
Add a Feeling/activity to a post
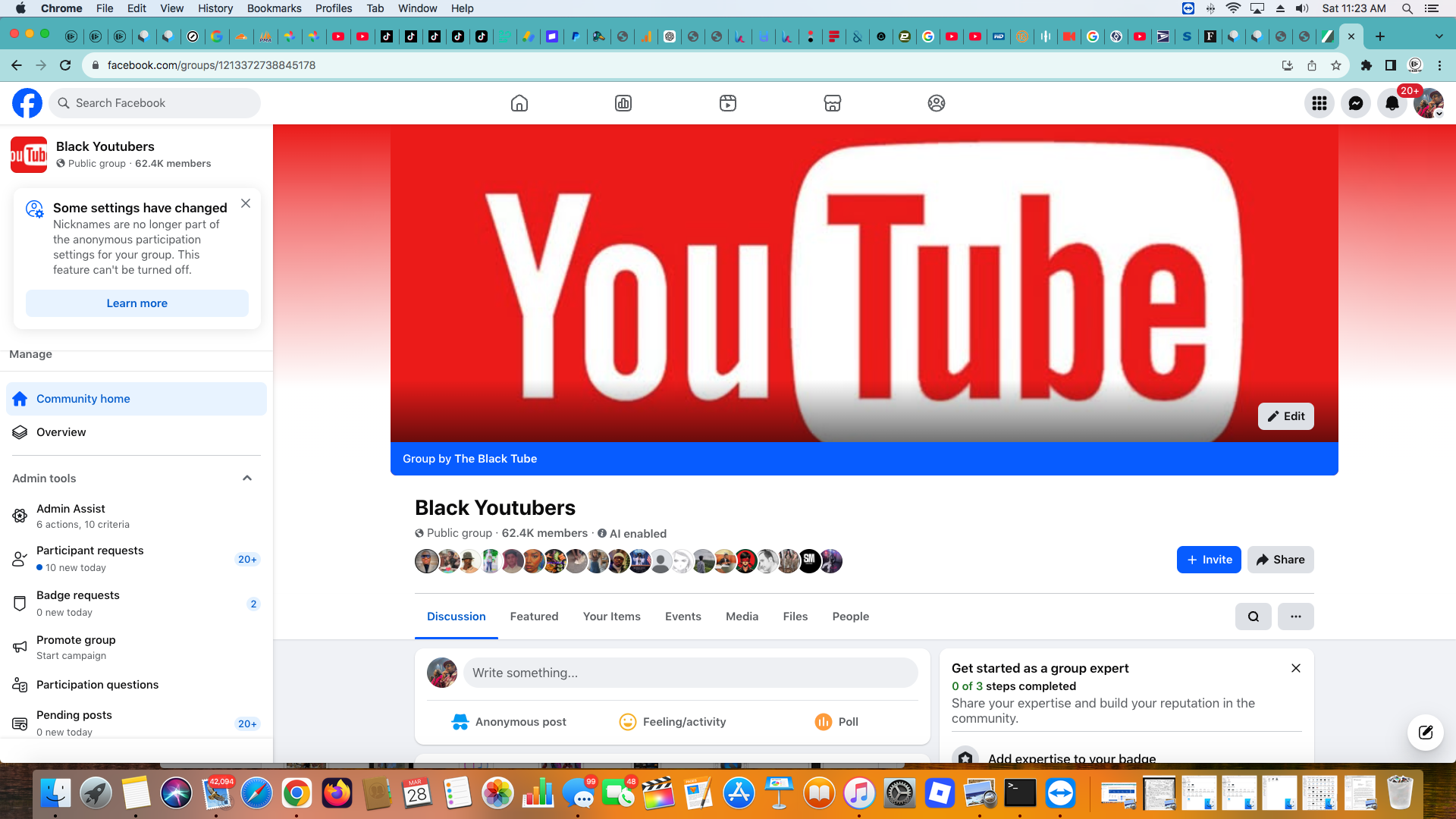click(672, 721)
